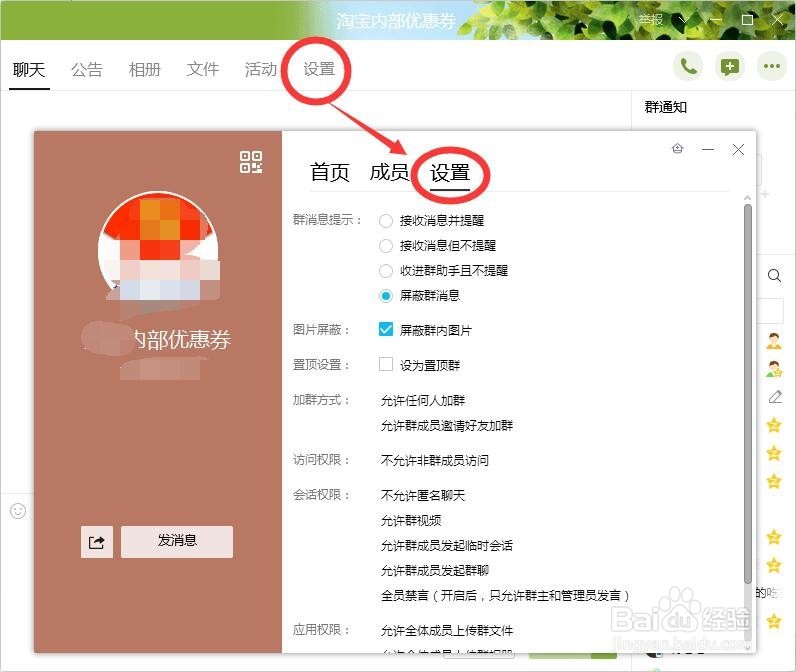Show the group QR code icon
The image size is (796, 672).
click(251, 162)
